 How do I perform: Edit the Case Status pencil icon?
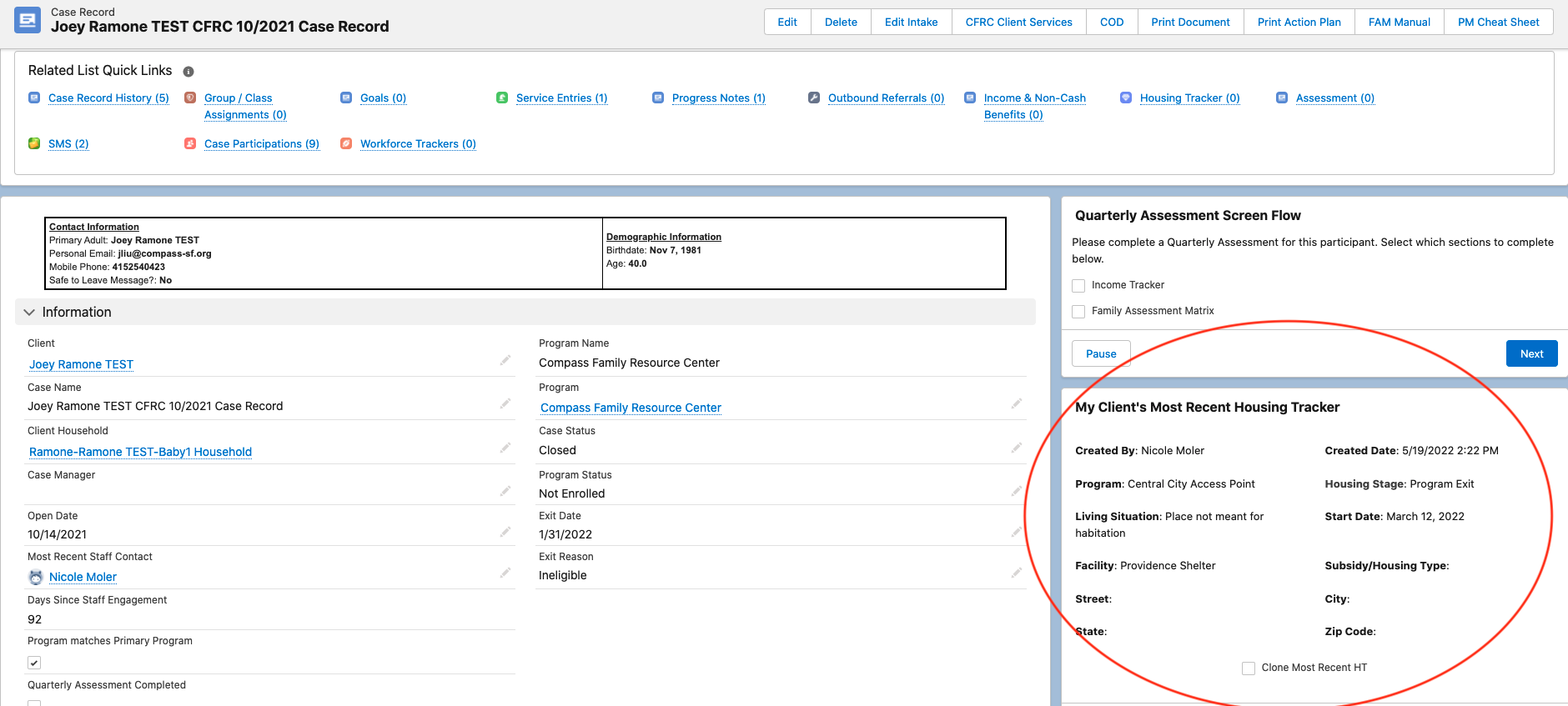(x=1017, y=448)
